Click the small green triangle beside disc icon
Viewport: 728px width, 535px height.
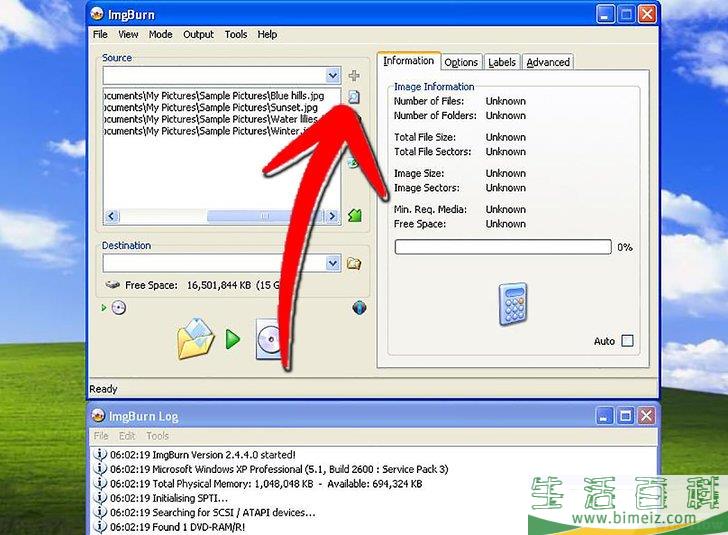[104, 308]
